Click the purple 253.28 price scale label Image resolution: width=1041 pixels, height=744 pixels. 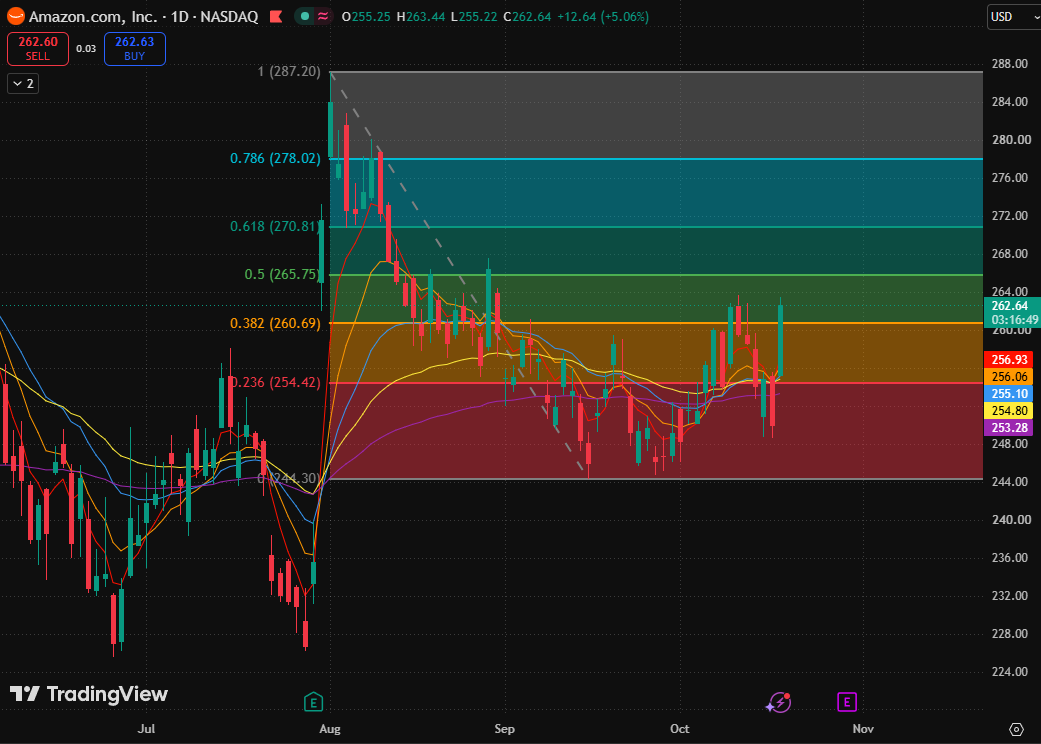(x=1008, y=427)
